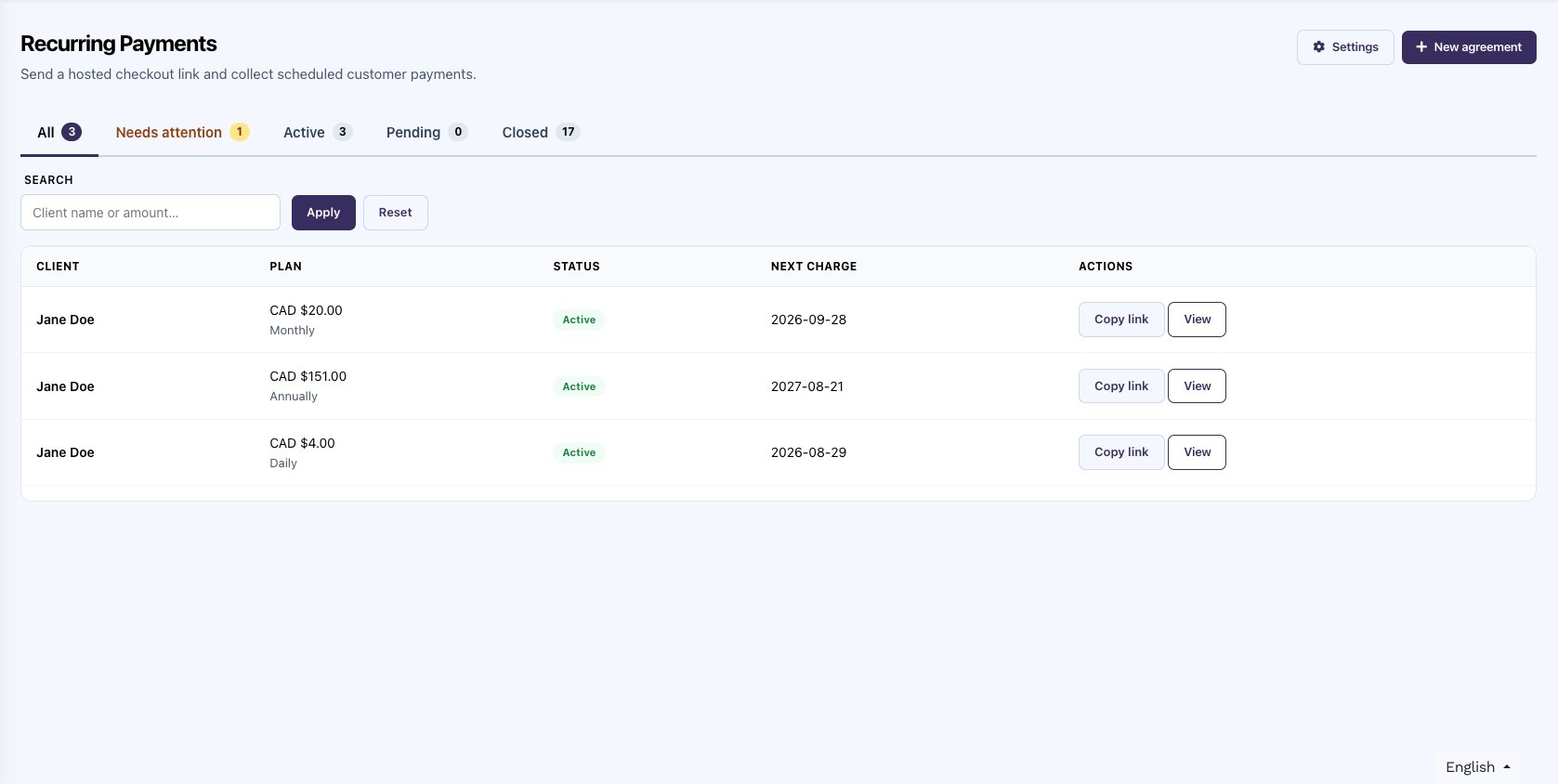This screenshot has width=1558, height=784.
Task: Click the gear icon in Settings button
Action: point(1318,46)
